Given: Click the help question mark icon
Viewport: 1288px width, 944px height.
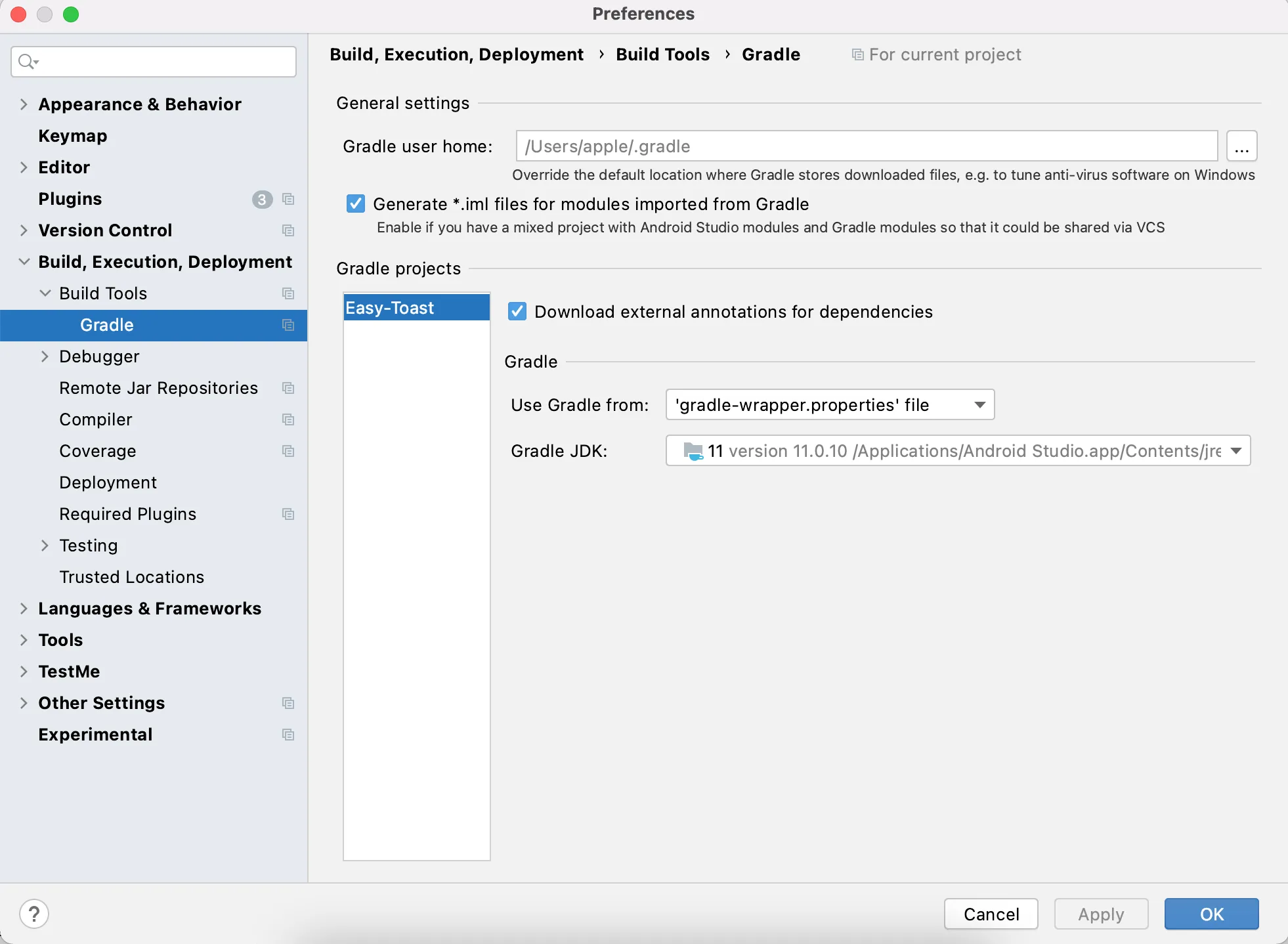Looking at the screenshot, I should (x=34, y=914).
